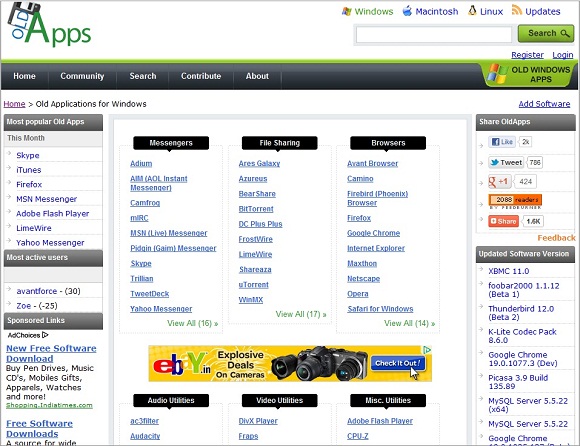Open the Updates RSS feed icon
Viewport: 580px width, 446px height.
pos(516,10)
